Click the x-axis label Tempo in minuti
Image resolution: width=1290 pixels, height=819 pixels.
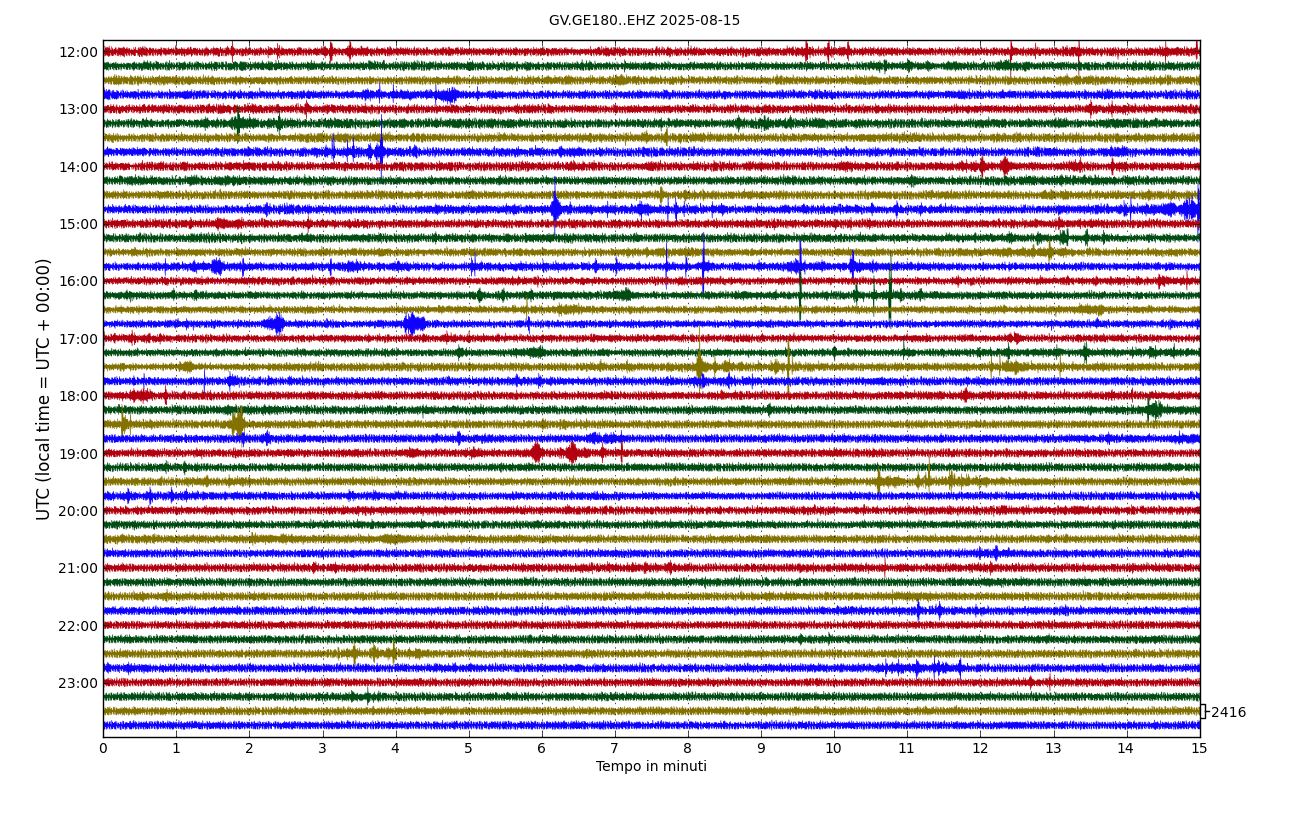pyautogui.click(x=651, y=767)
